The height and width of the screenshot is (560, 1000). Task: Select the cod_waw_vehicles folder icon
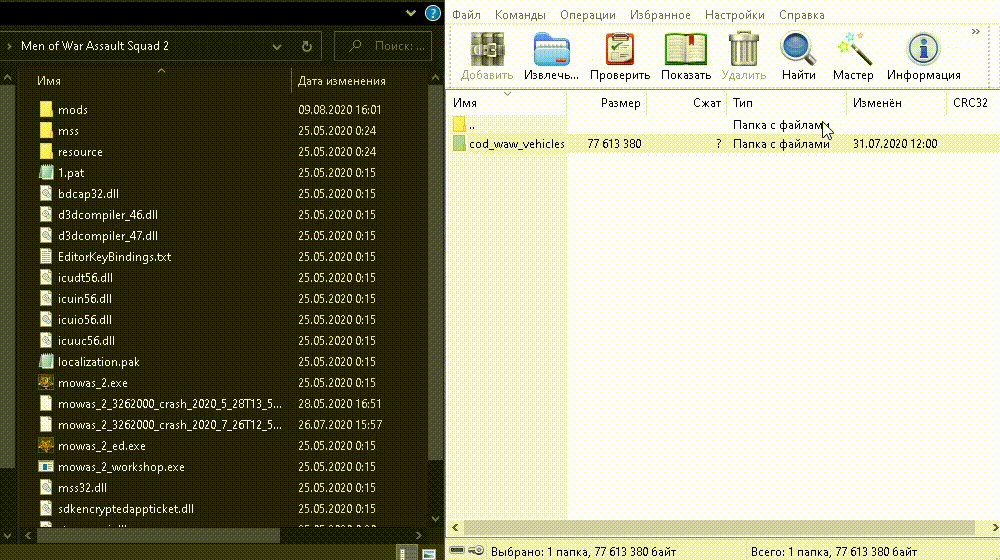[459, 144]
